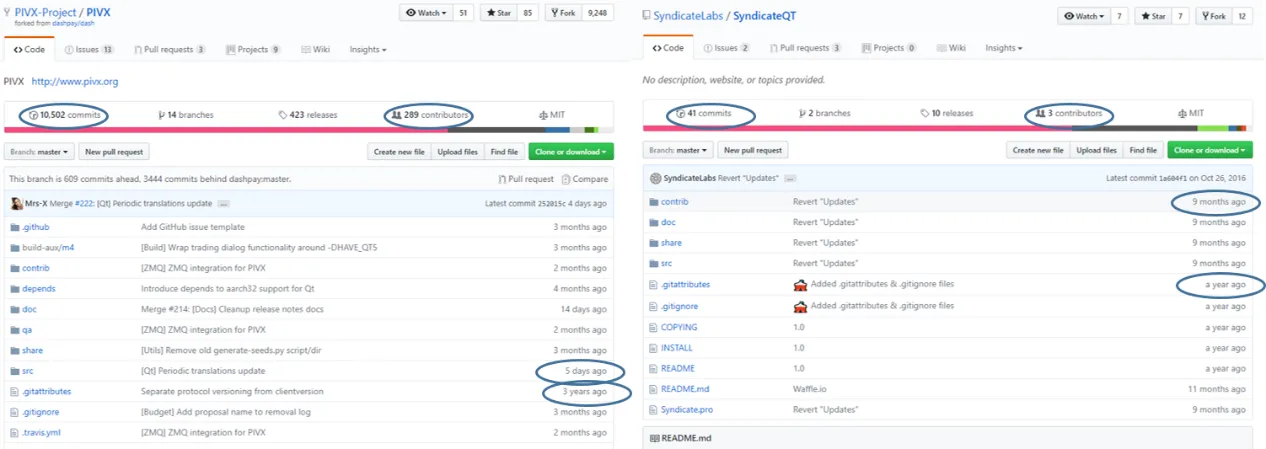Open the Issues tab in PIVX repo
Image resolution: width=1266 pixels, height=449 pixels.
(x=89, y=49)
